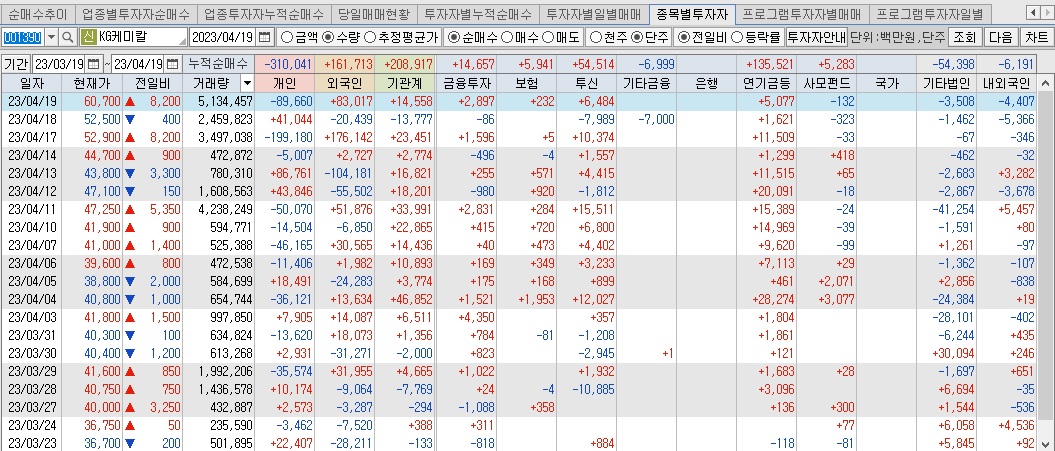This screenshot has height=451, width=1055.
Task: Click 기타금융 value -7,000 on 23/04/18
Action: [655, 119]
